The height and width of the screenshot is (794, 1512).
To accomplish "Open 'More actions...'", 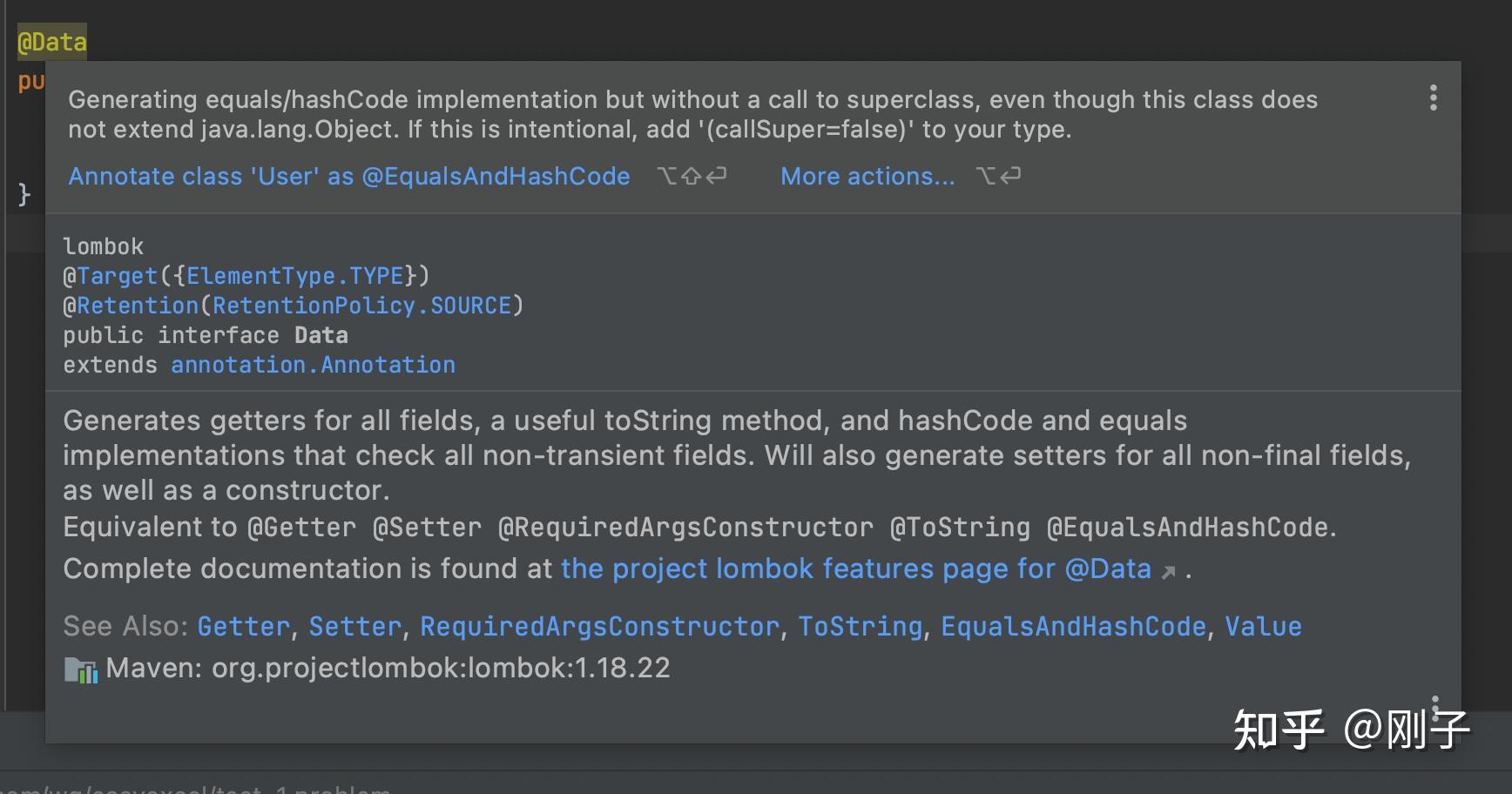I will 867,177.
